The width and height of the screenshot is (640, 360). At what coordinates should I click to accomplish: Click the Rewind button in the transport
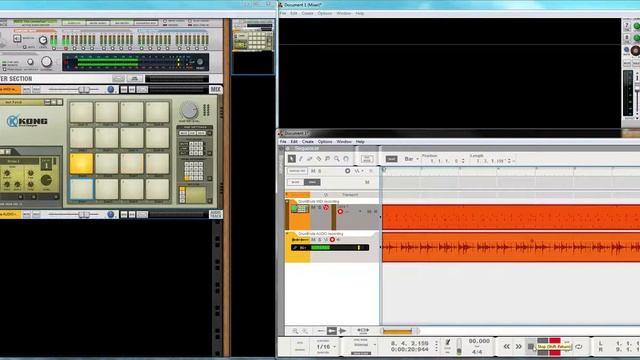(507, 347)
